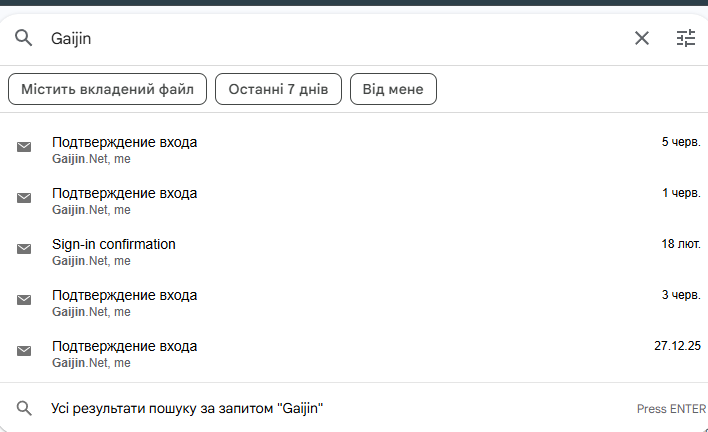Open the 'Sign-in confirmation' email
Viewport: 708px width, 432px height.
pos(354,252)
